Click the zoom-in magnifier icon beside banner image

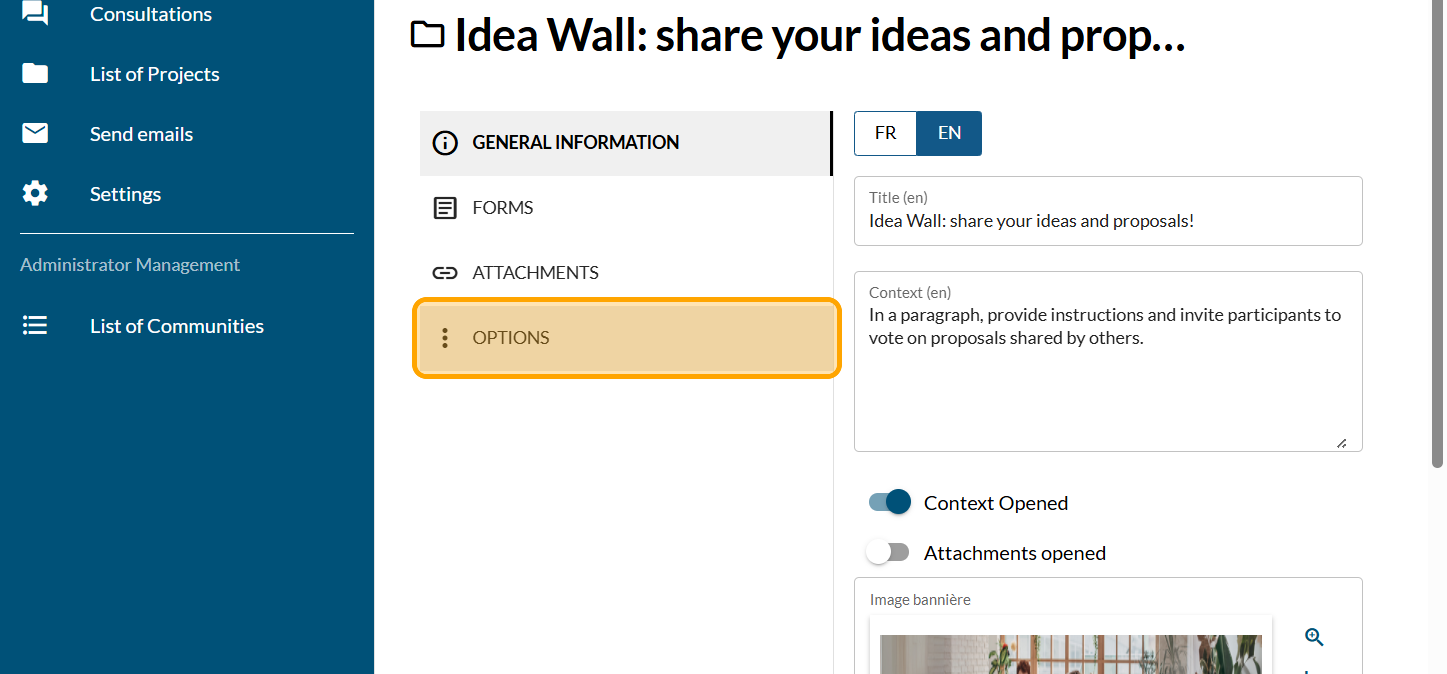click(x=1314, y=637)
